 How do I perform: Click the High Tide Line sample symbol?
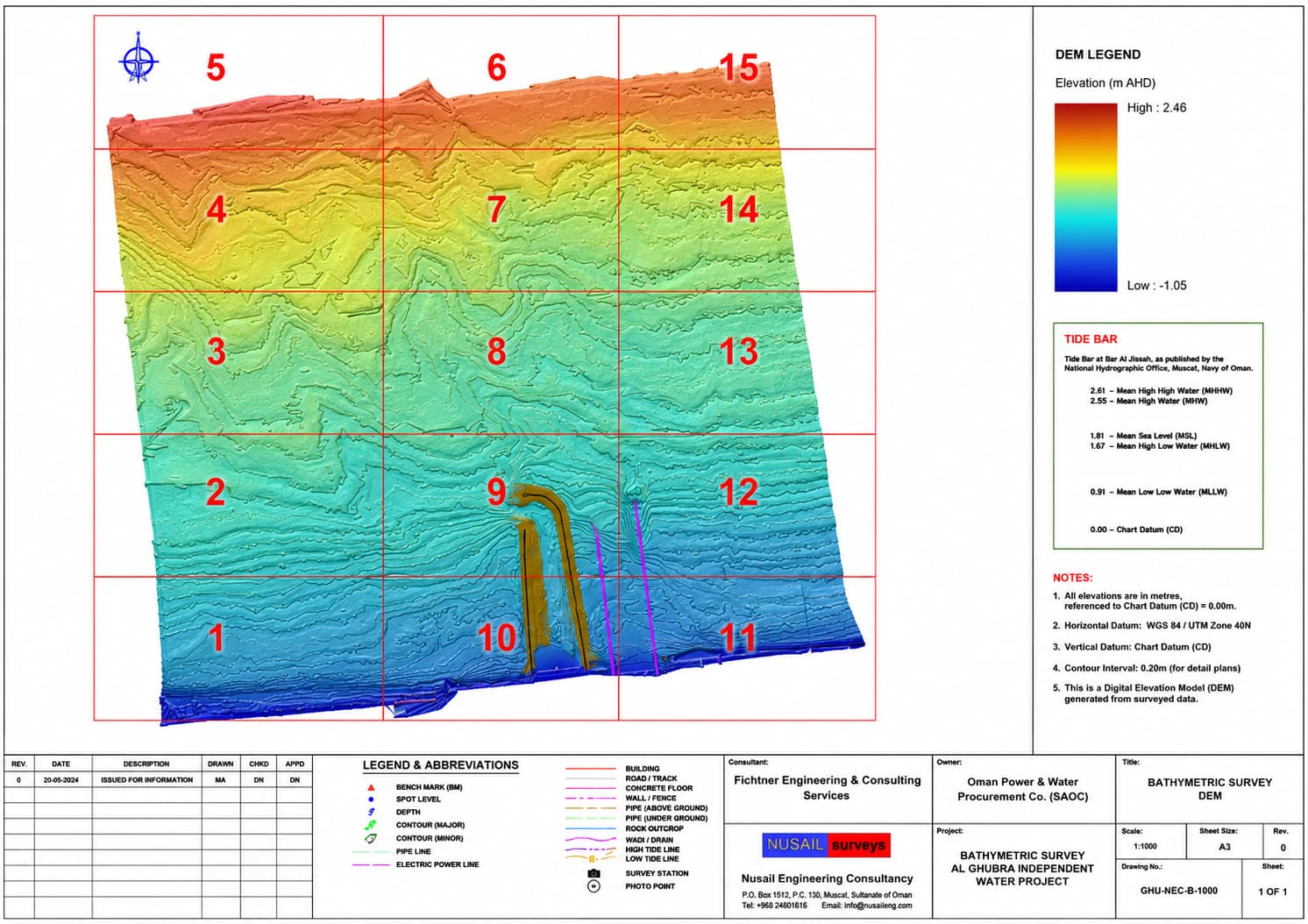click(592, 849)
